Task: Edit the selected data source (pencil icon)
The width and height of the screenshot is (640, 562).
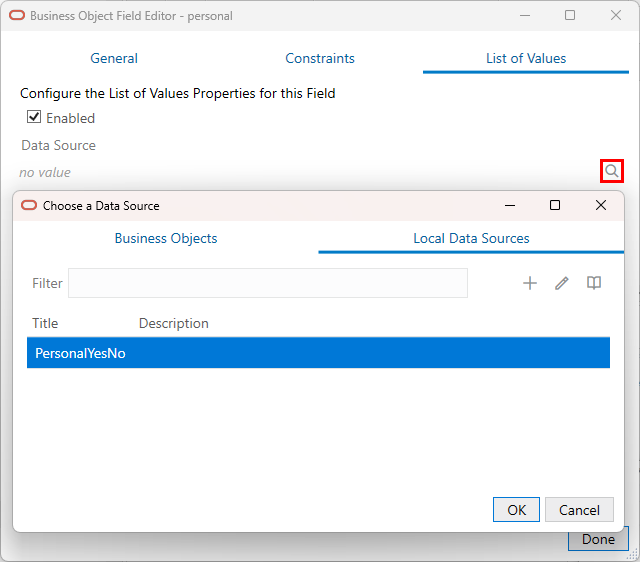Action: click(x=562, y=283)
